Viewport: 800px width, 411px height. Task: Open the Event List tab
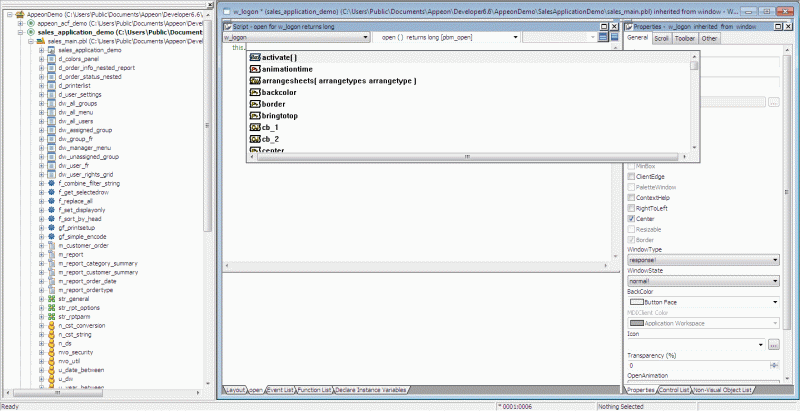pos(281,390)
